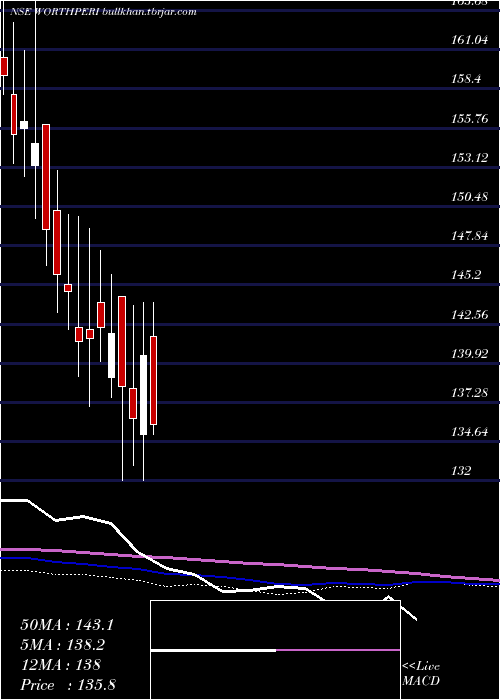Select the 137.28 price axis label
The height and width of the screenshot is (700, 500).
pyautogui.click(x=470, y=393)
